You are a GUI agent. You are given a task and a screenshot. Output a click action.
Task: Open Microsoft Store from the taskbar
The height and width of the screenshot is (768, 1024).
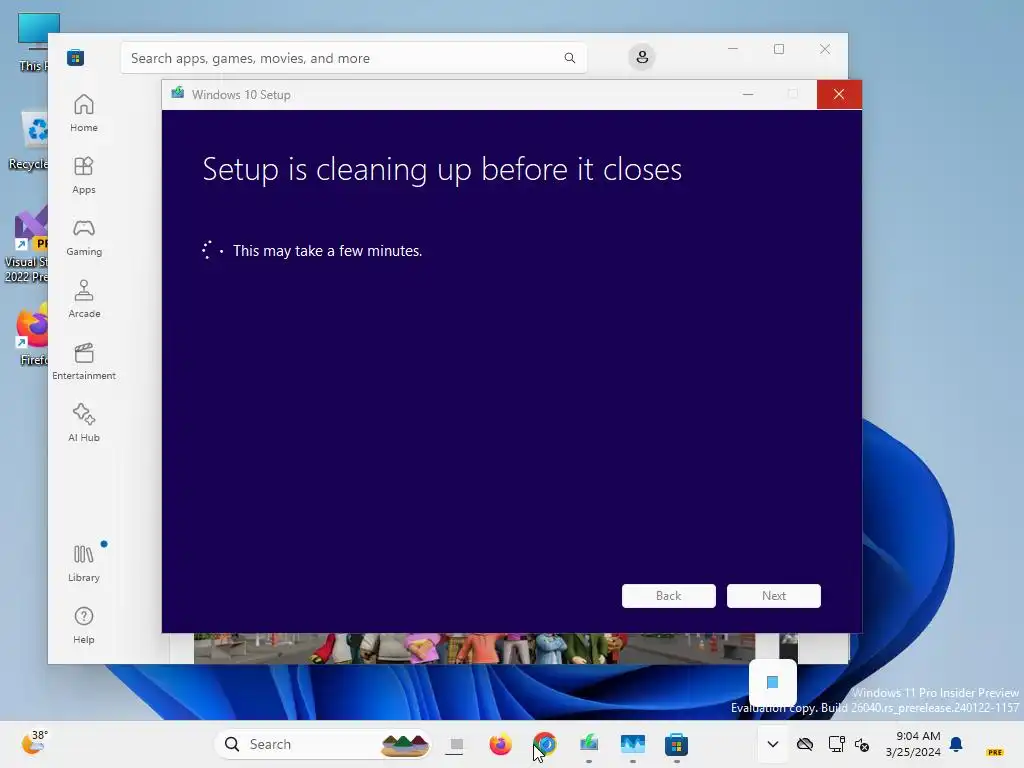point(676,744)
